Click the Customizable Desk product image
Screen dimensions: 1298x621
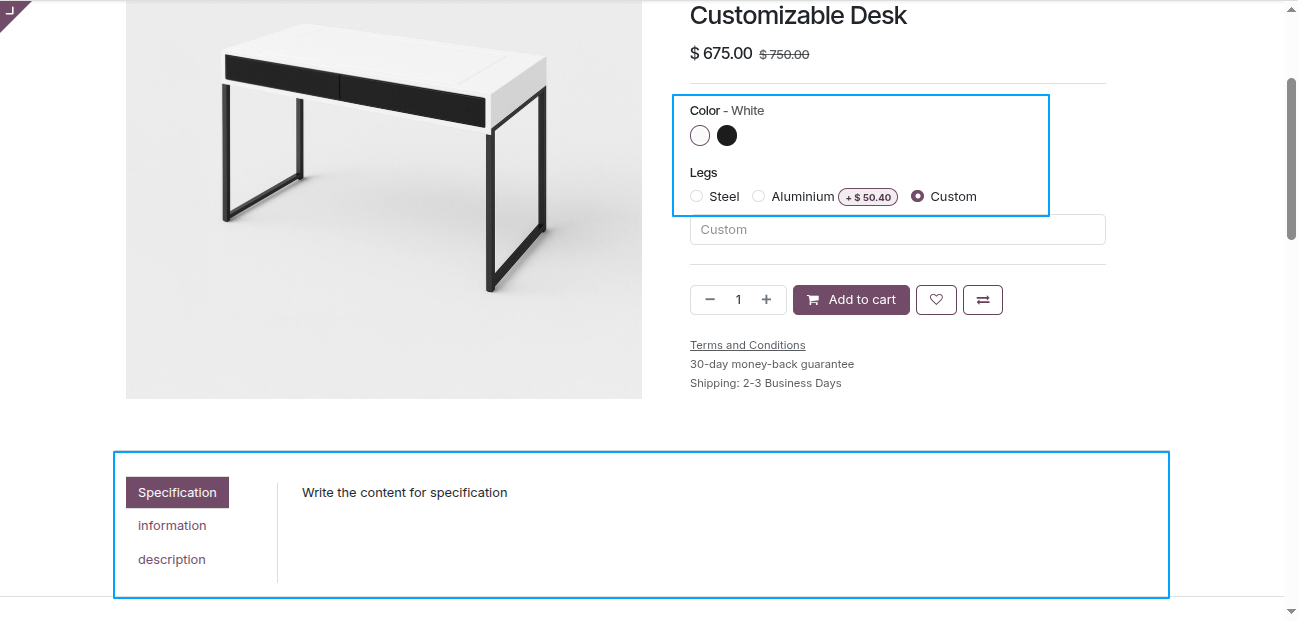tap(384, 199)
